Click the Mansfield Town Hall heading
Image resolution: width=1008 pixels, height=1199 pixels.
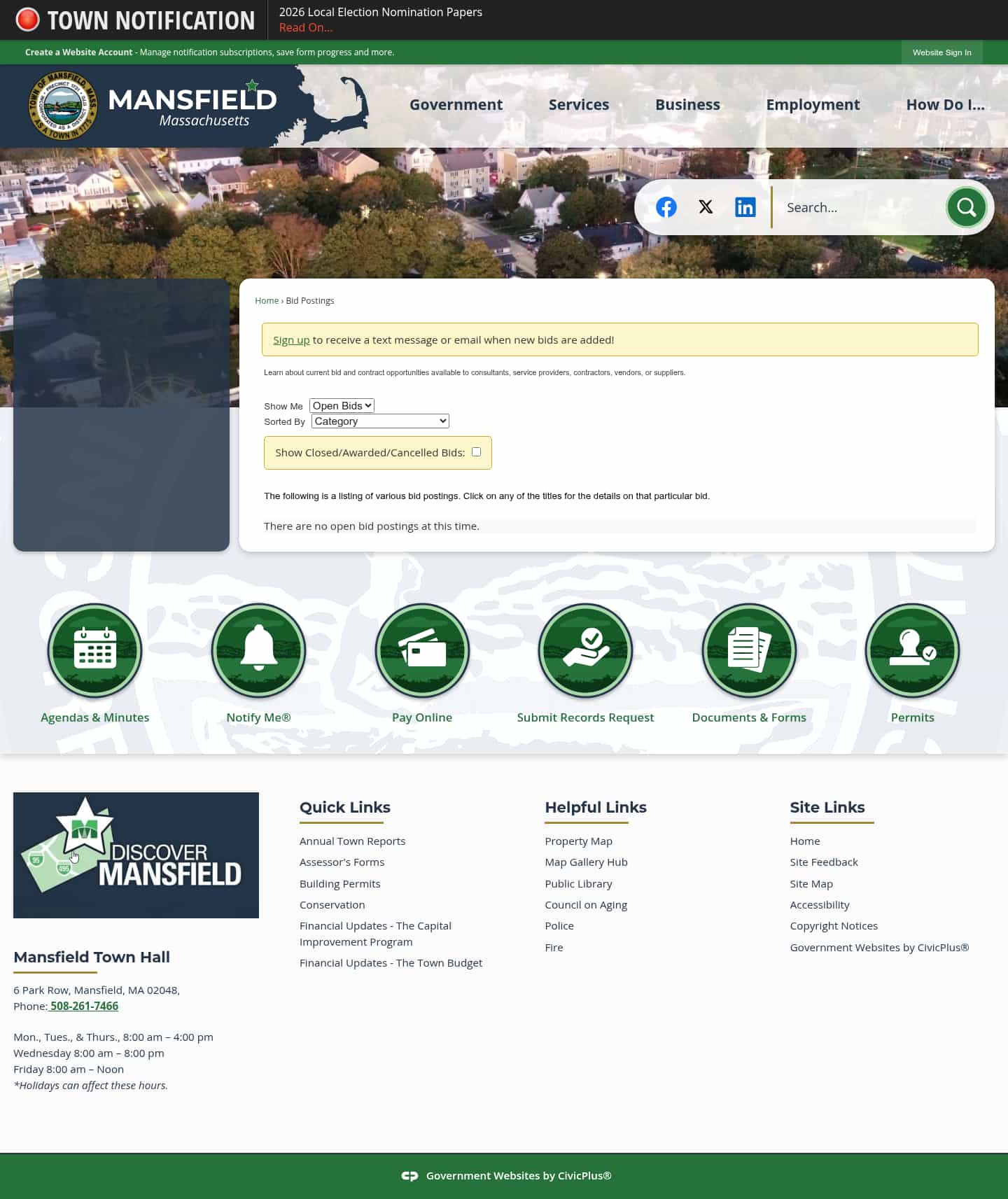click(x=92, y=957)
